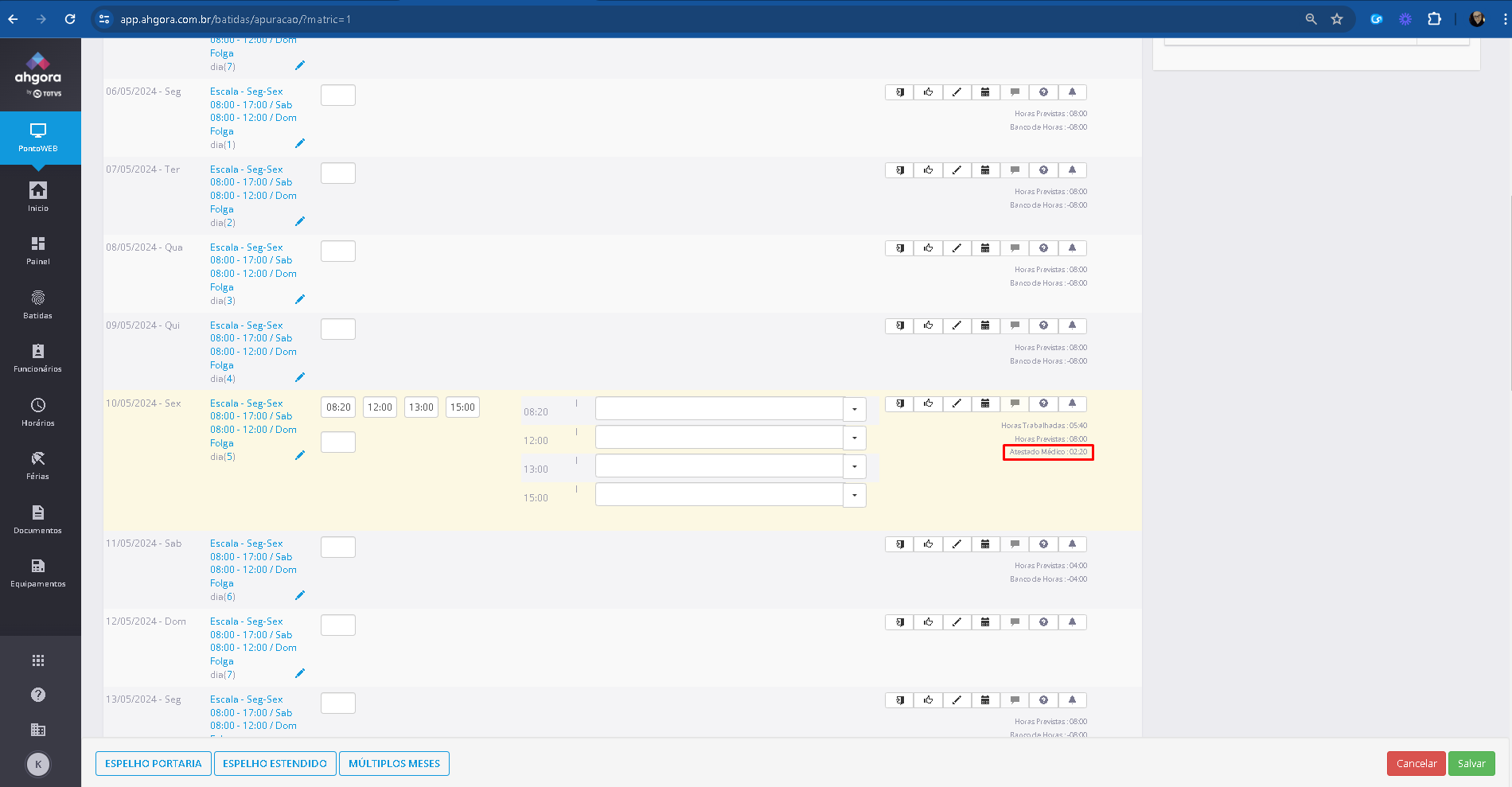Screen dimensions: 1512x787
Task: Click the ahgora logo
Action: pos(38,75)
